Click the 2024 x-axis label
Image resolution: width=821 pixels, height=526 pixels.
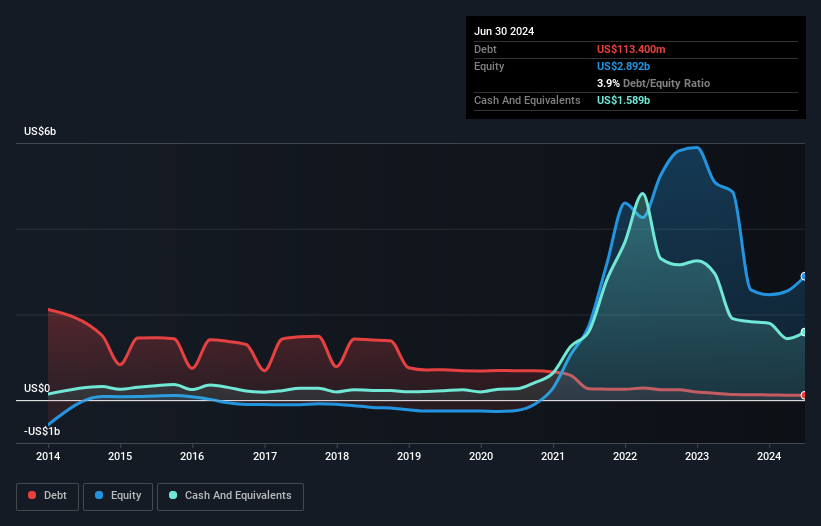[769, 456]
